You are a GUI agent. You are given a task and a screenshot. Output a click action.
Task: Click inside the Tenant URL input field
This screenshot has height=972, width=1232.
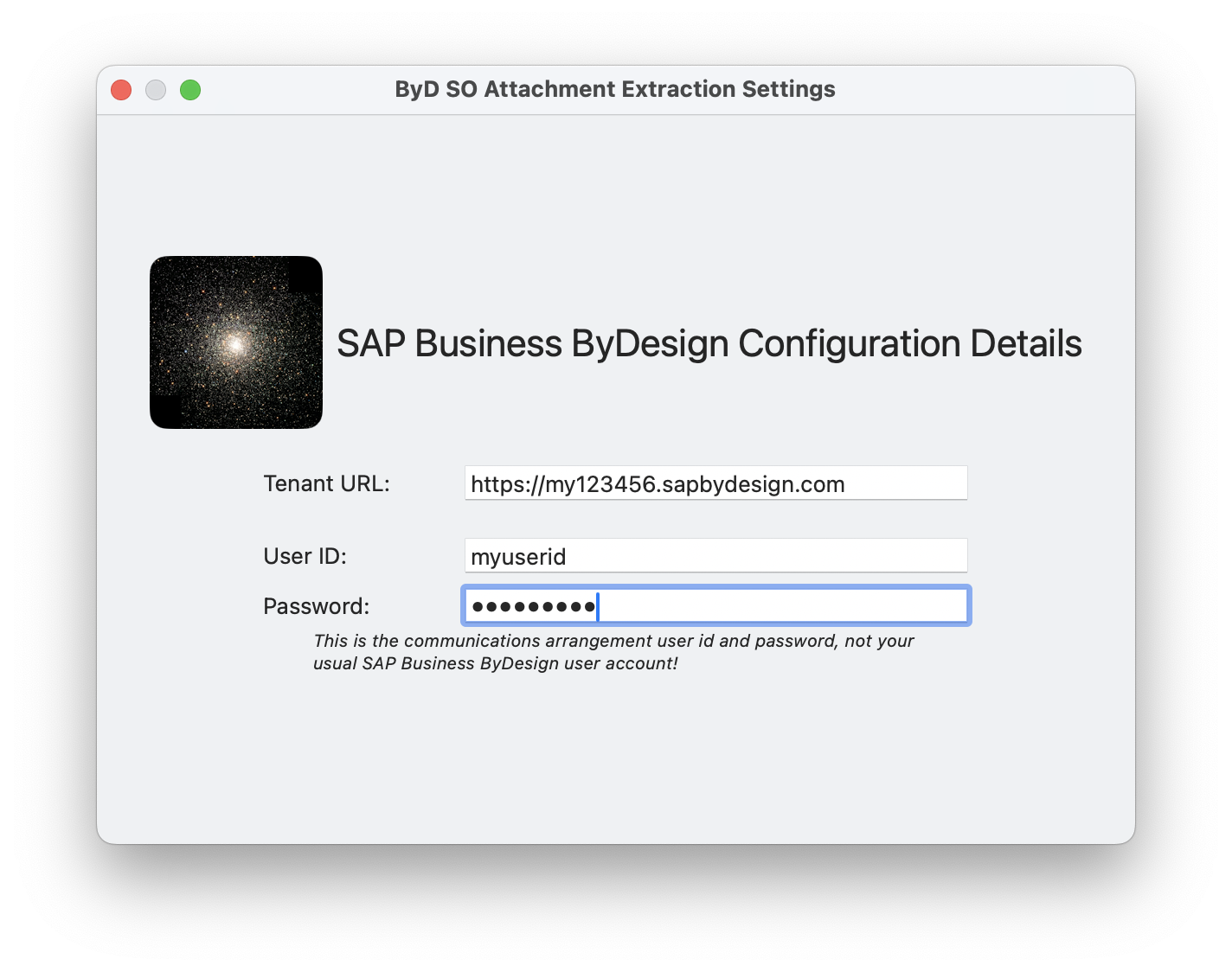715,483
